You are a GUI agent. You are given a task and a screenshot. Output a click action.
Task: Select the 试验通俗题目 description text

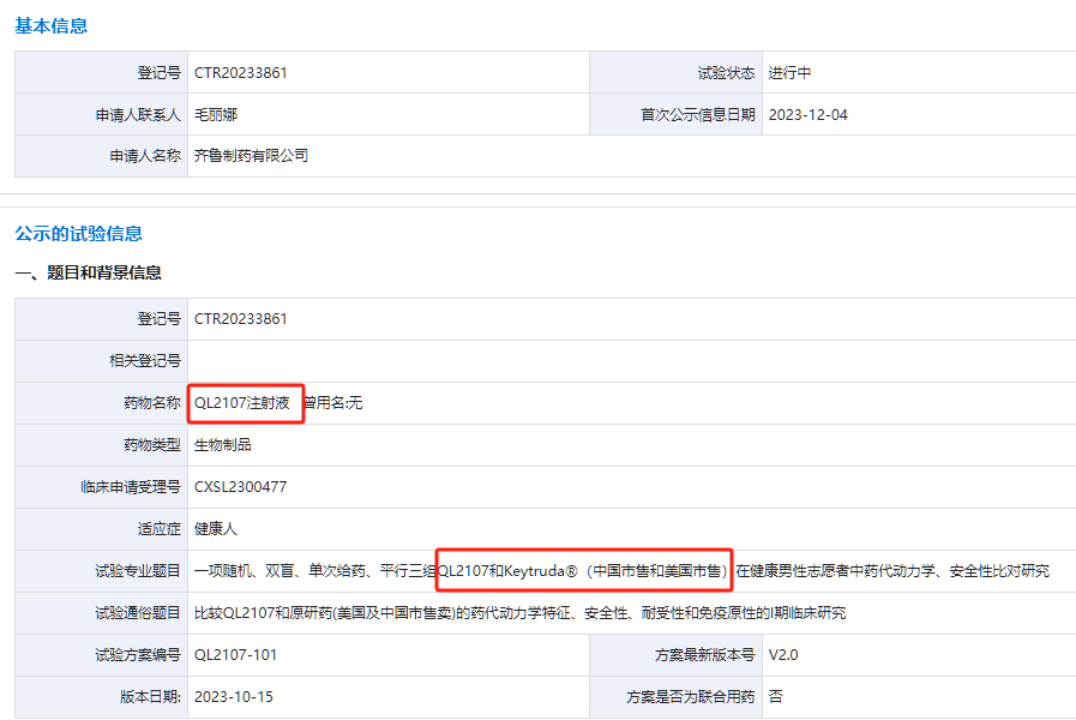[x=519, y=613]
